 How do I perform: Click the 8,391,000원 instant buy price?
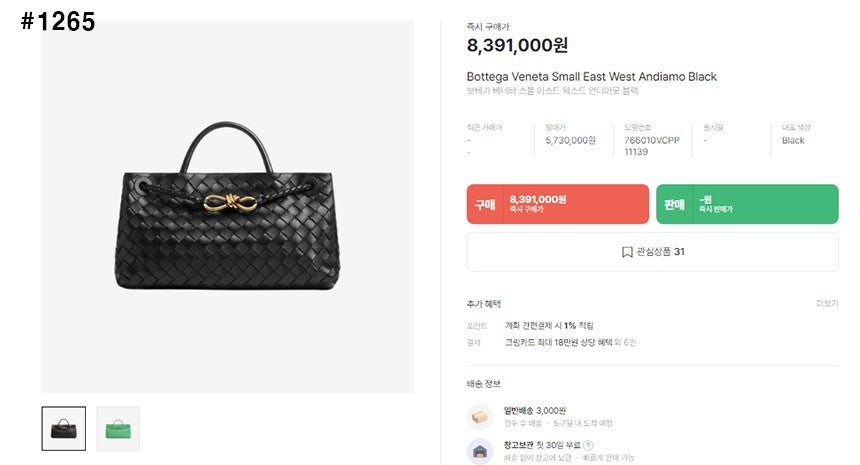(517, 45)
